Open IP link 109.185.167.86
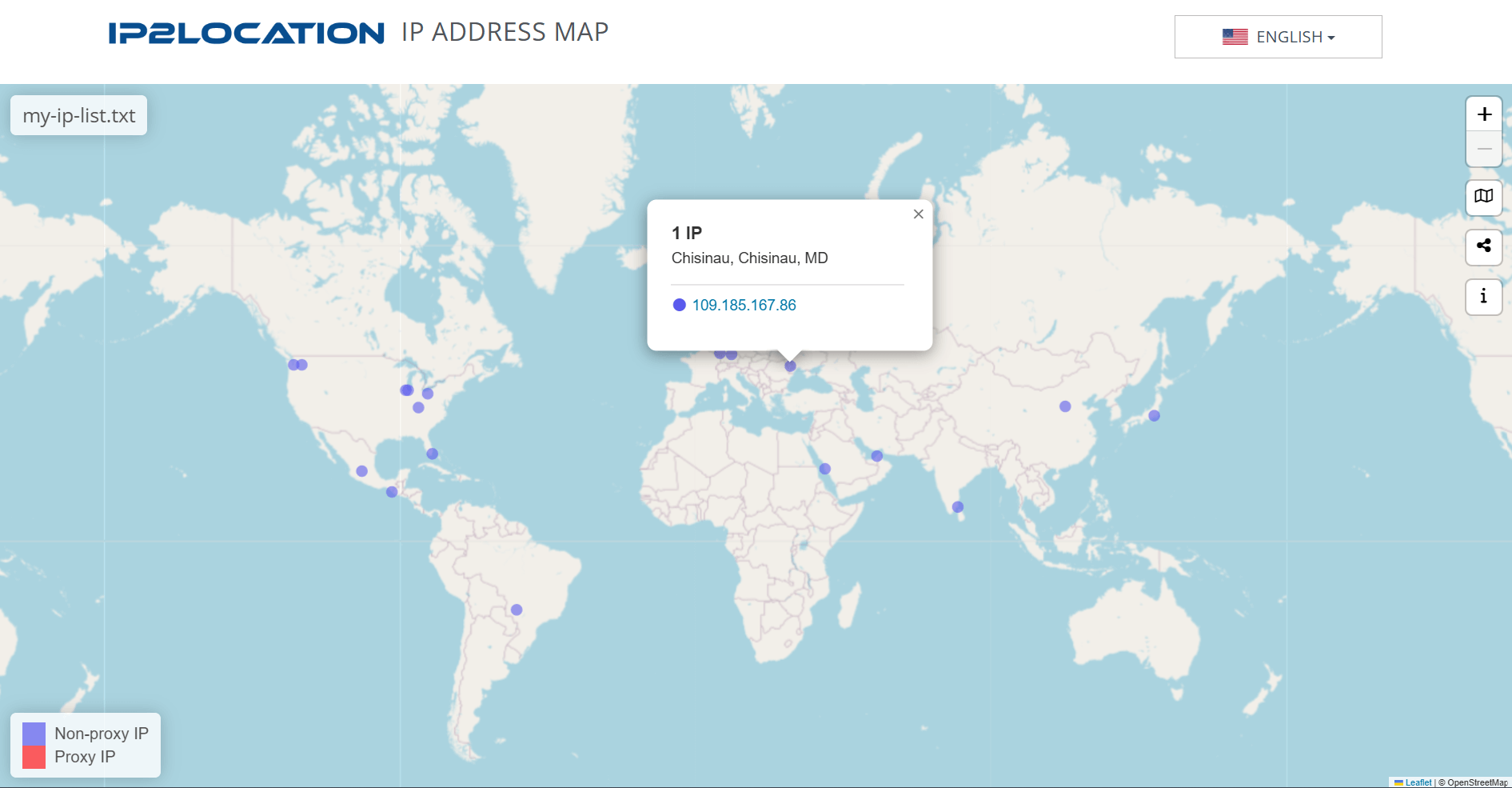The width and height of the screenshot is (1512, 788). (744, 305)
